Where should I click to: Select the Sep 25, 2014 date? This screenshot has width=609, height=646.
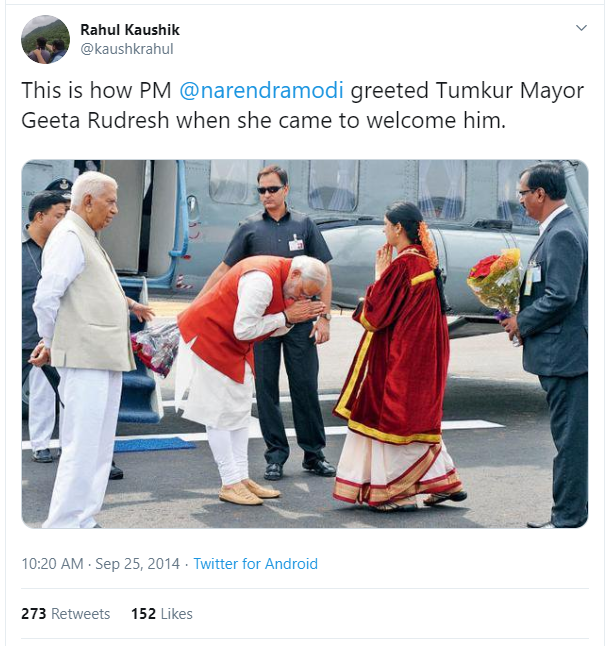click(138, 564)
